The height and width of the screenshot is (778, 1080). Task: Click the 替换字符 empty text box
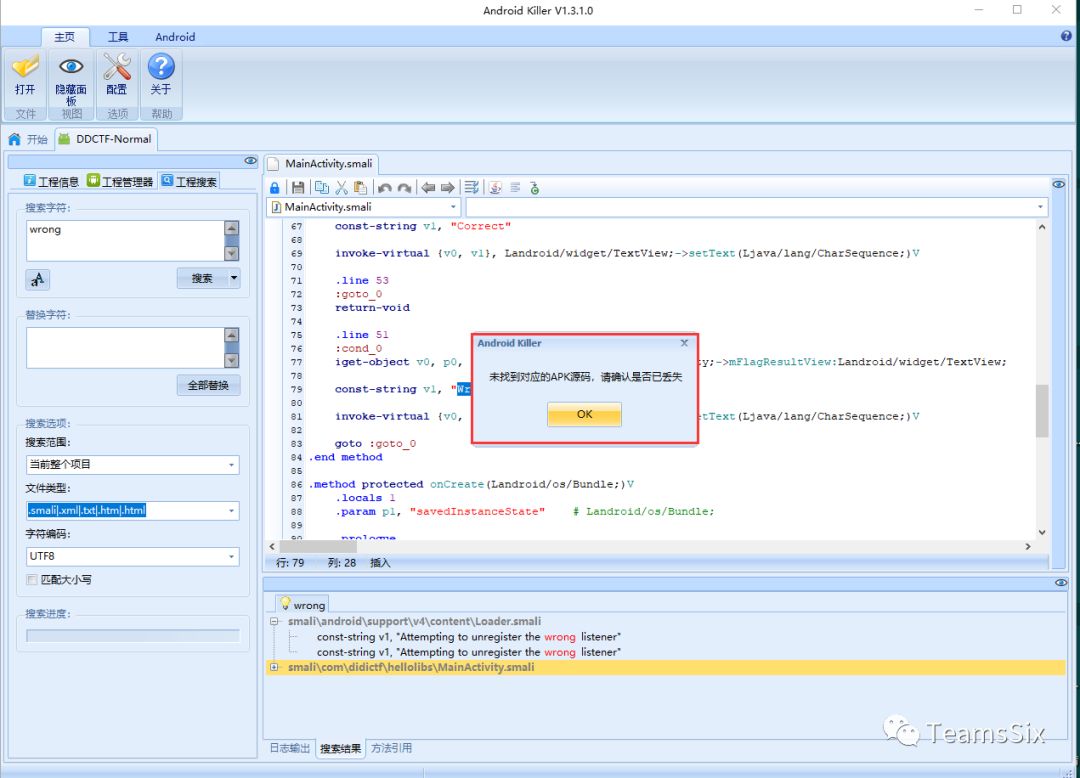tap(125, 348)
